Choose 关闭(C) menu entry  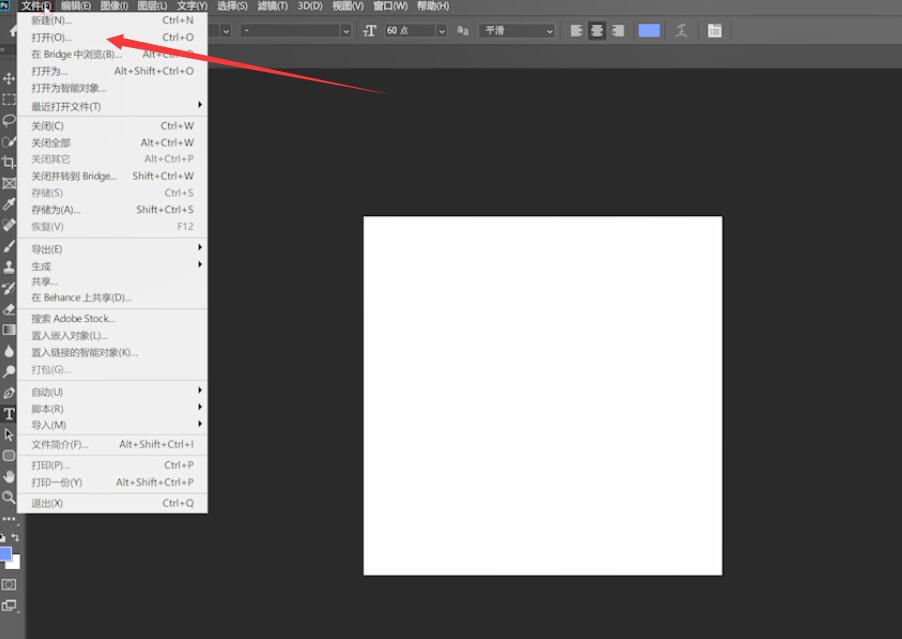click(x=112, y=125)
